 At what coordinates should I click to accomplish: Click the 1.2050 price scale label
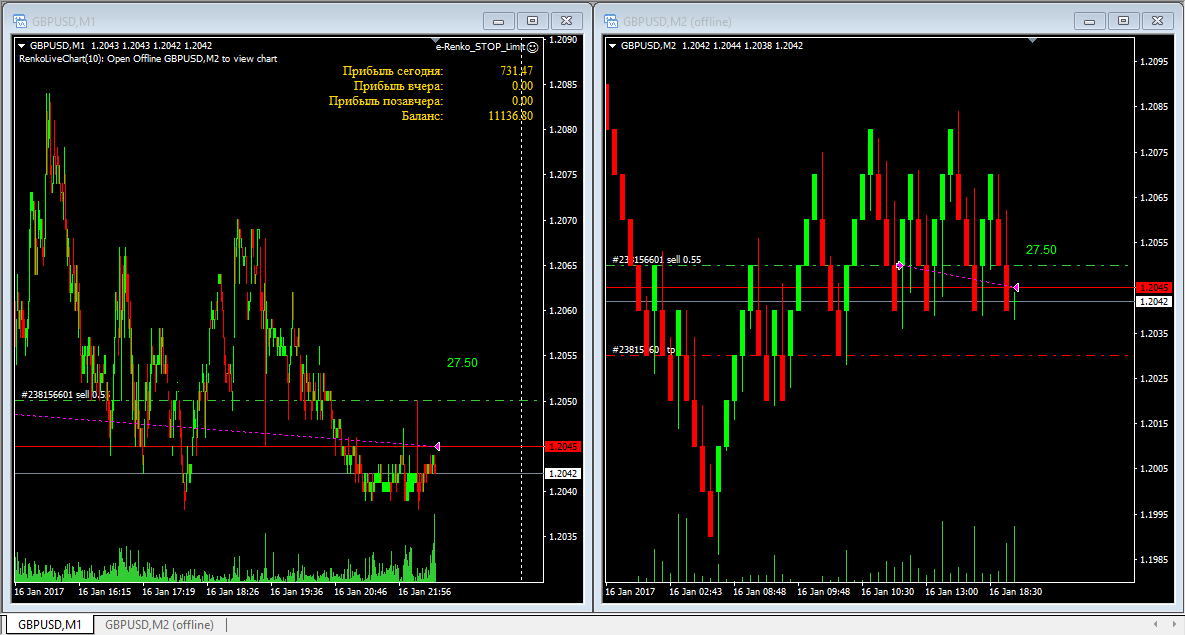pos(563,401)
